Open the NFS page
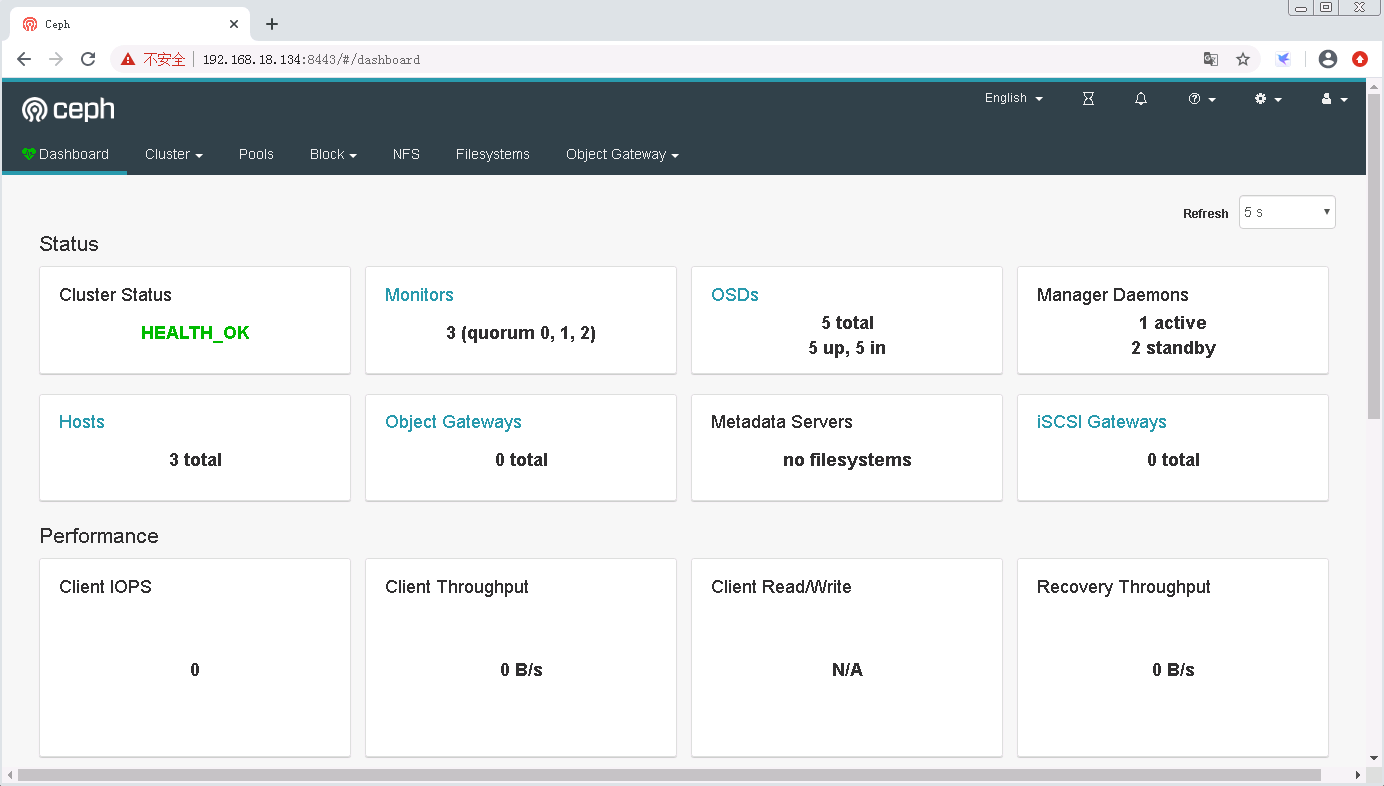Screen dimensions: 1384x786 pos(406,154)
